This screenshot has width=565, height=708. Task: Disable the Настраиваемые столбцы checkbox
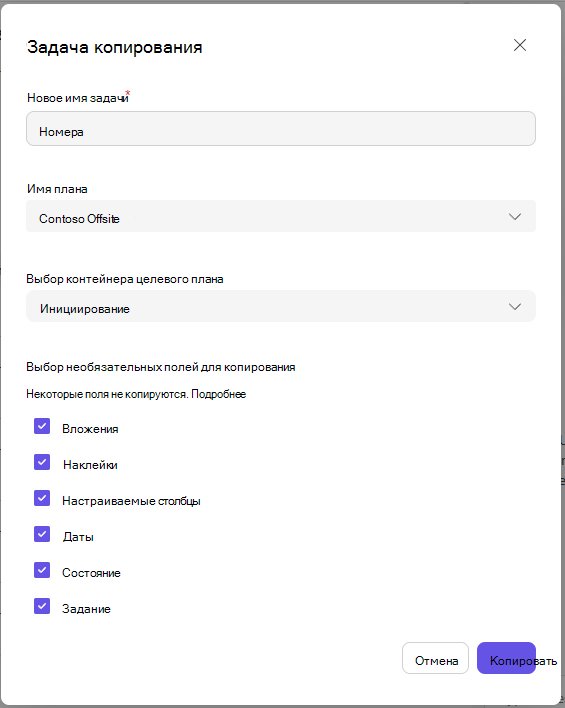[42, 498]
